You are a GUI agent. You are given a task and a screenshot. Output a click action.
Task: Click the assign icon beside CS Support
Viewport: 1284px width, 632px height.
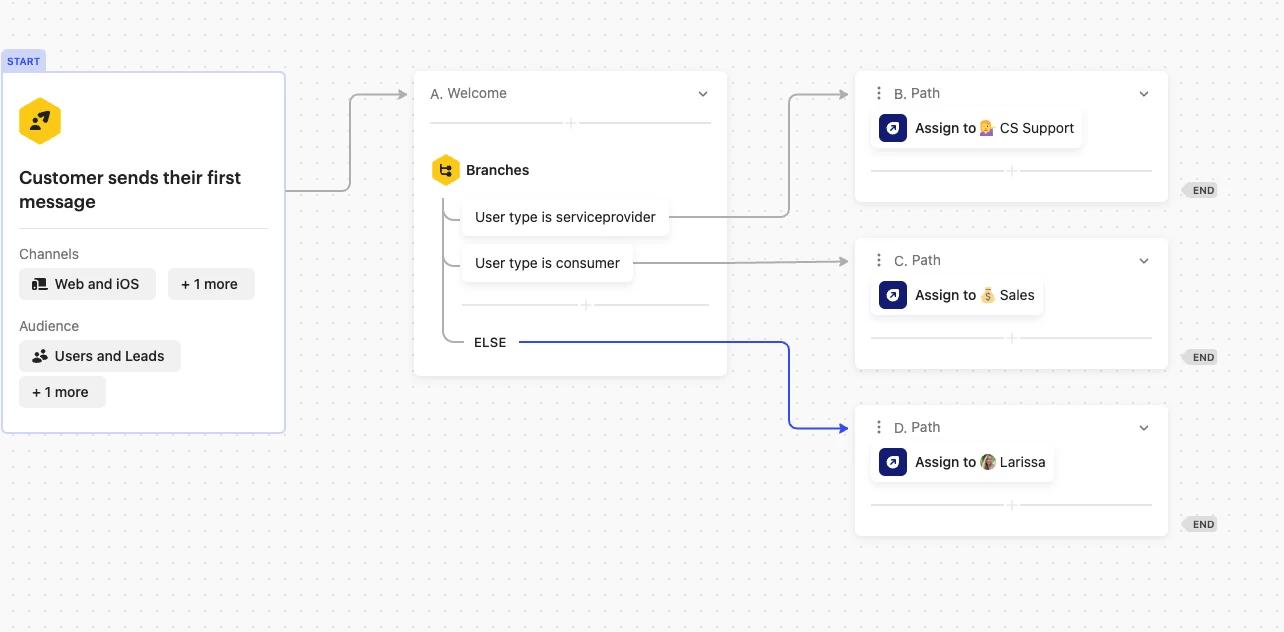pos(893,128)
